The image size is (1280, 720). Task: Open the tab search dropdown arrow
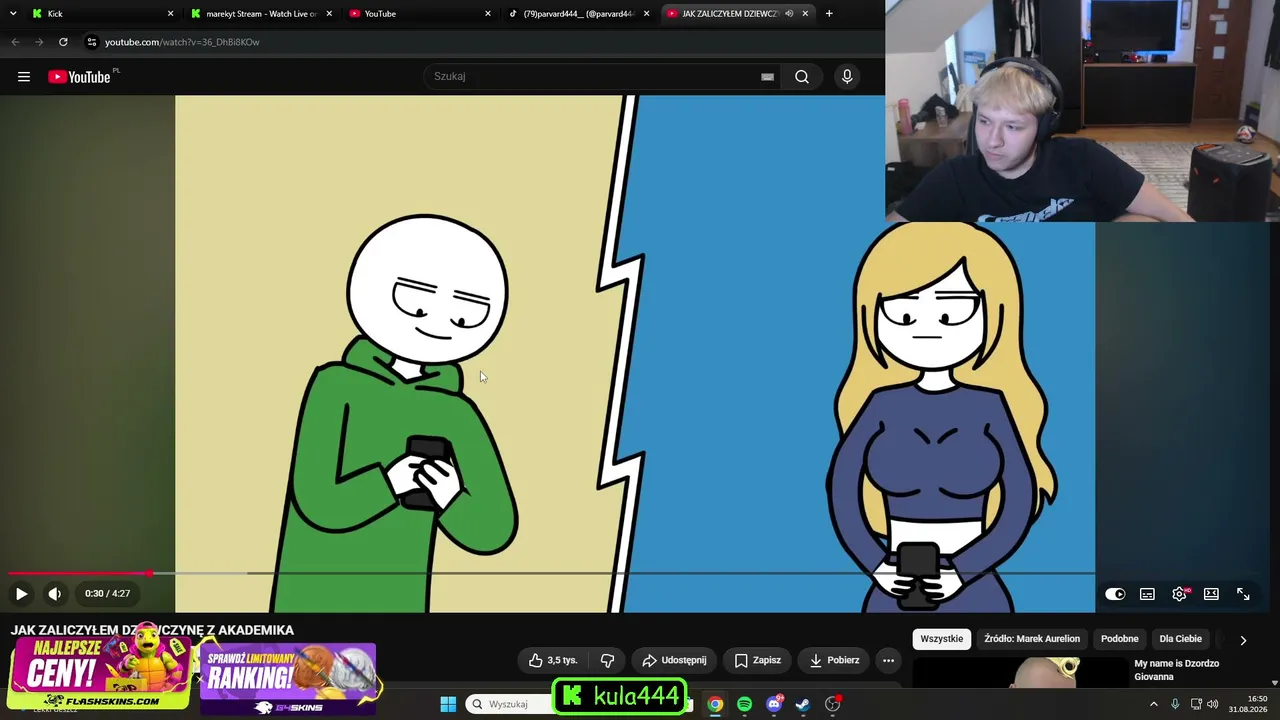pyautogui.click(x=13, y=13)
